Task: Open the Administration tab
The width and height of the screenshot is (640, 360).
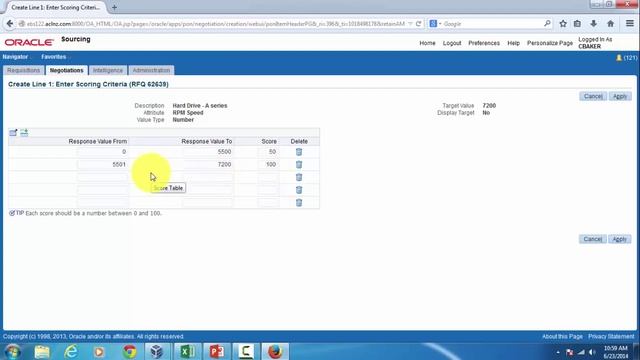Action: click(151, 70)
